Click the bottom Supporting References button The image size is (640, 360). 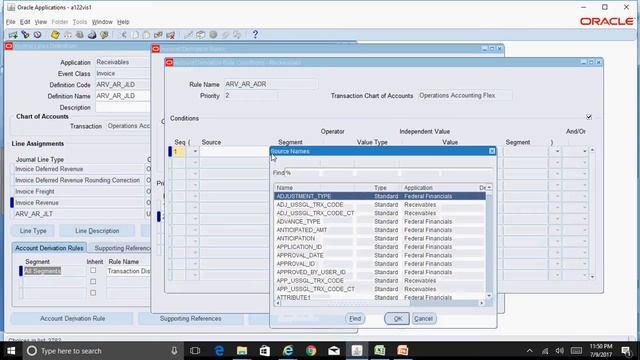point(191,318)
